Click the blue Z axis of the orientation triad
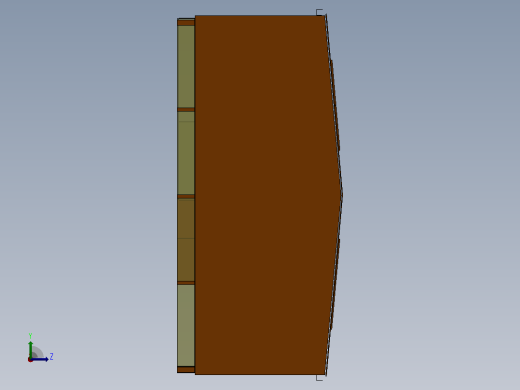 click(40, 359)
